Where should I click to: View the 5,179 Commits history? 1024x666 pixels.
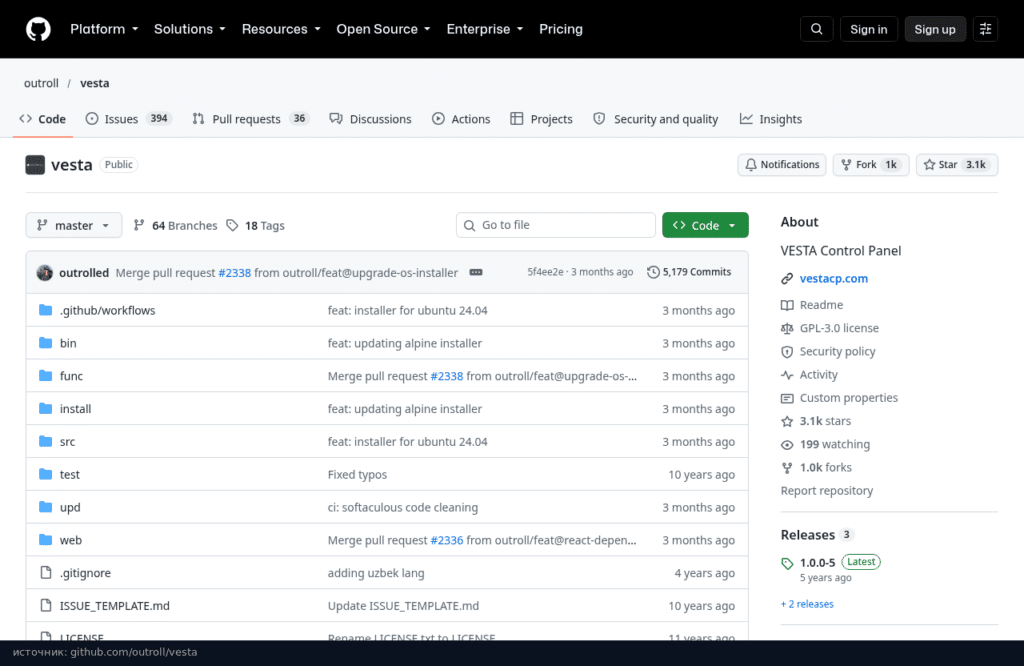(690, 272)
